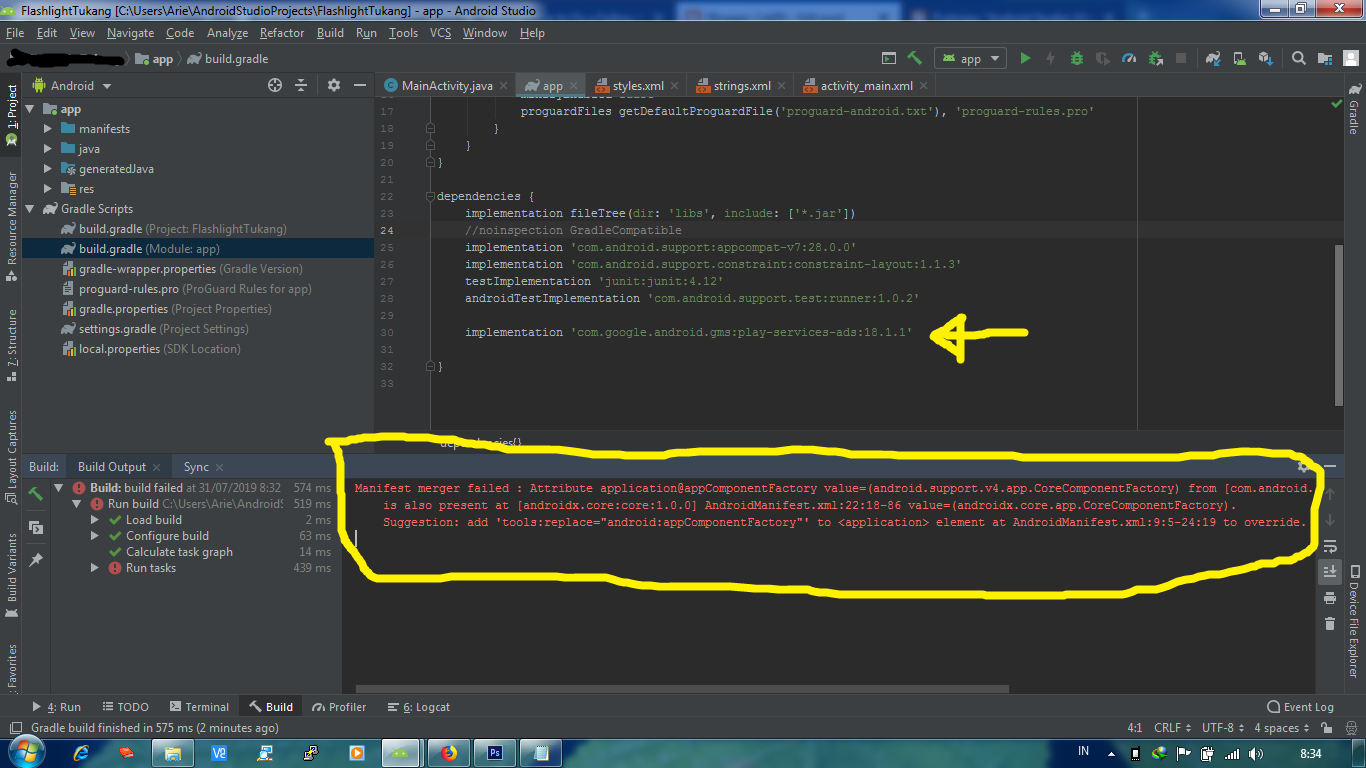Screen dimensions: 1366x768
Task: Select the Build hammer icon in toolbar
Action: click(x=914, y=58)
